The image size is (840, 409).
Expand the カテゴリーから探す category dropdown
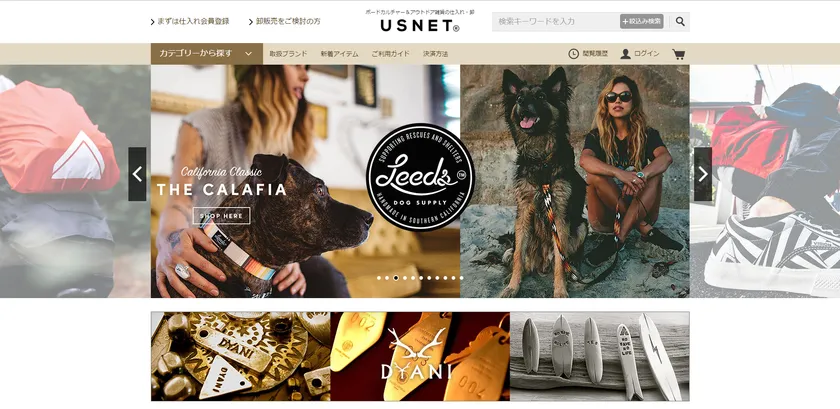click(x=207, y=54)
